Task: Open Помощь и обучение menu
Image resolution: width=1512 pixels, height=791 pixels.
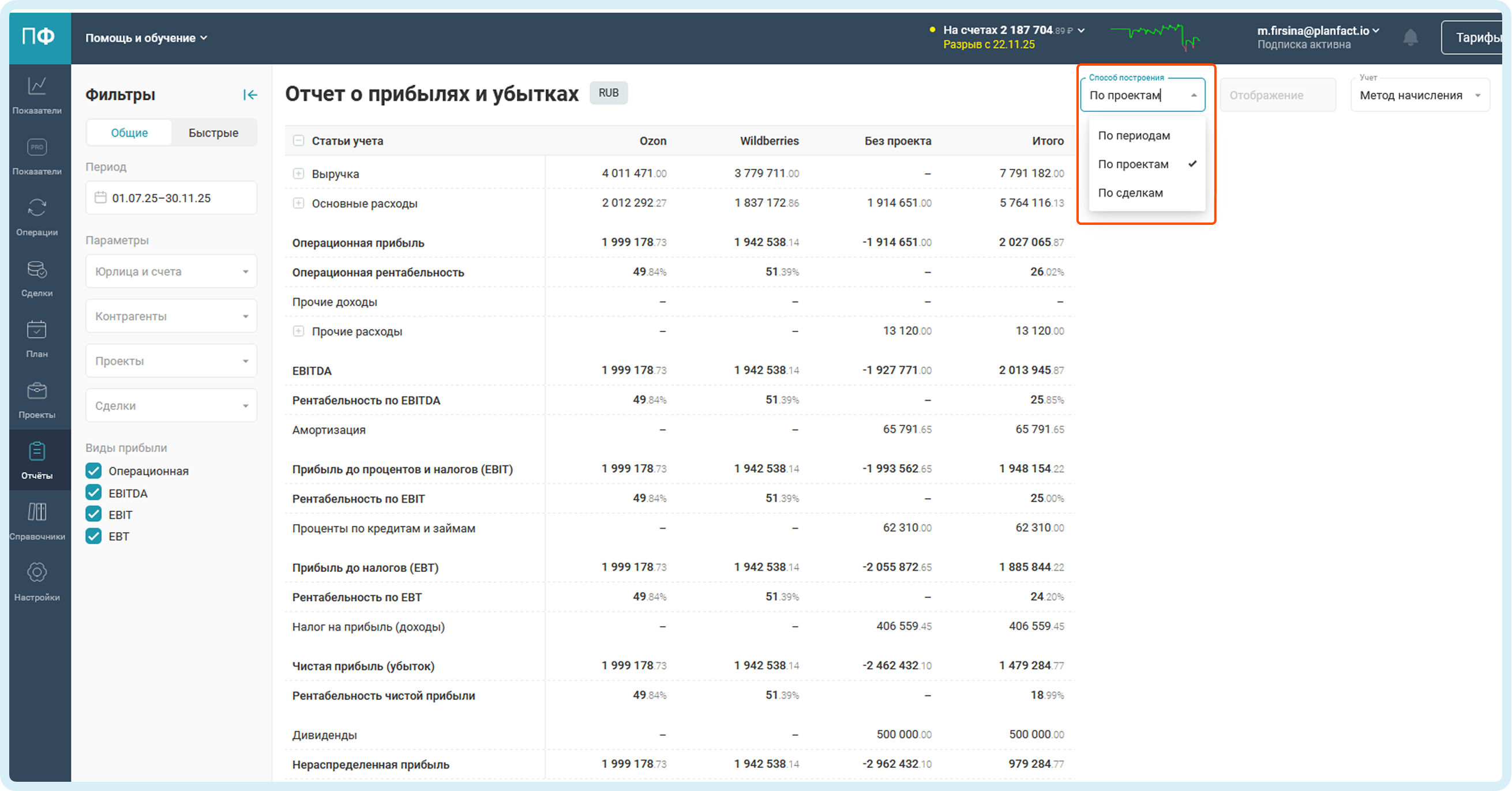Action: tap(145, 37)
